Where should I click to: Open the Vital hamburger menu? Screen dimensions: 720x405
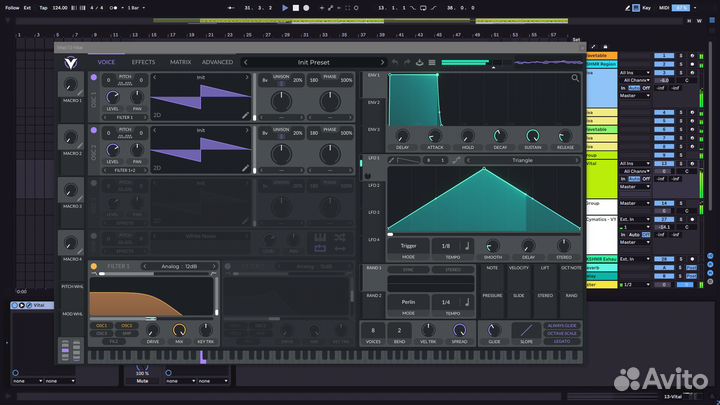click(x=432, y=62)
